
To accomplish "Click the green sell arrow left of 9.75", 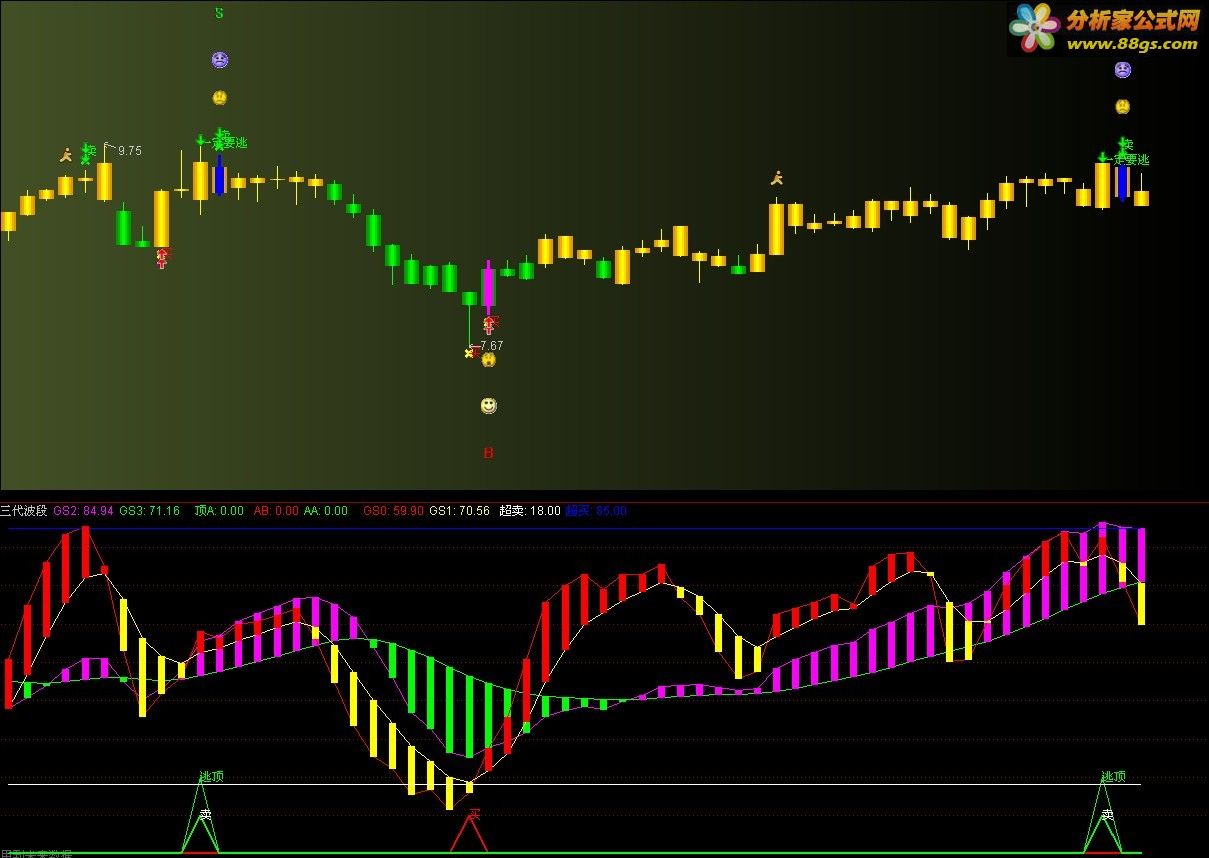I will [87, 153].
